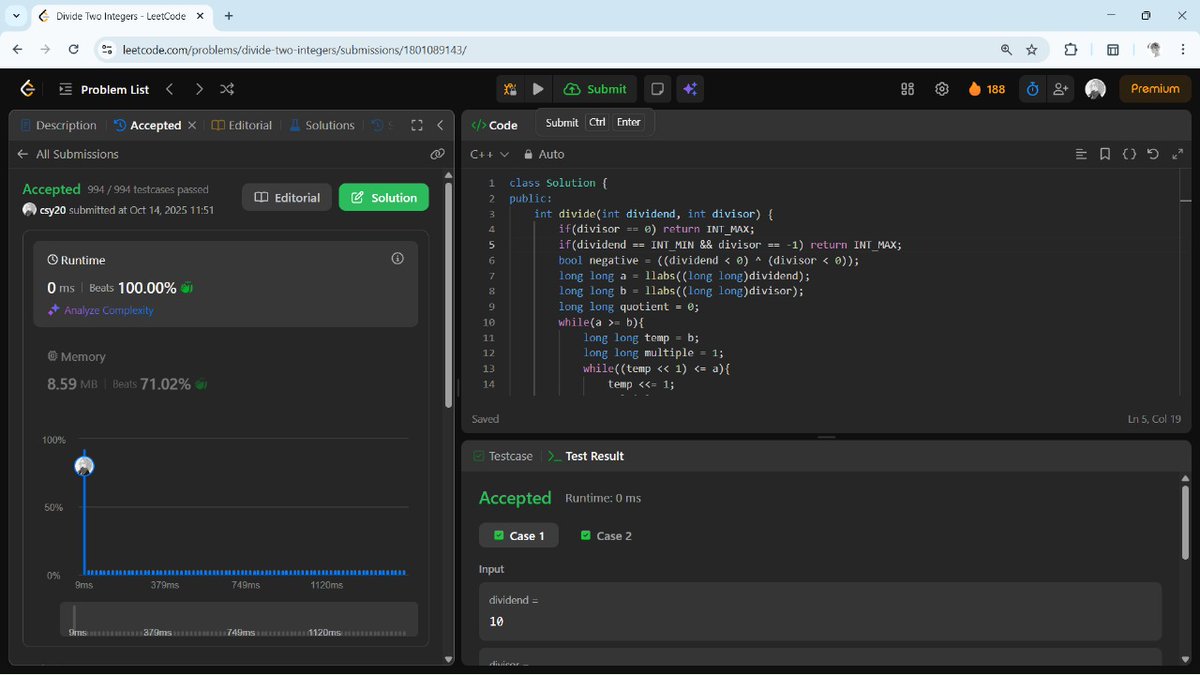Image resolution: width=1200 pixels, height=675 pixels.
Task: Click the invite user icon
Action: point(1061,89)
